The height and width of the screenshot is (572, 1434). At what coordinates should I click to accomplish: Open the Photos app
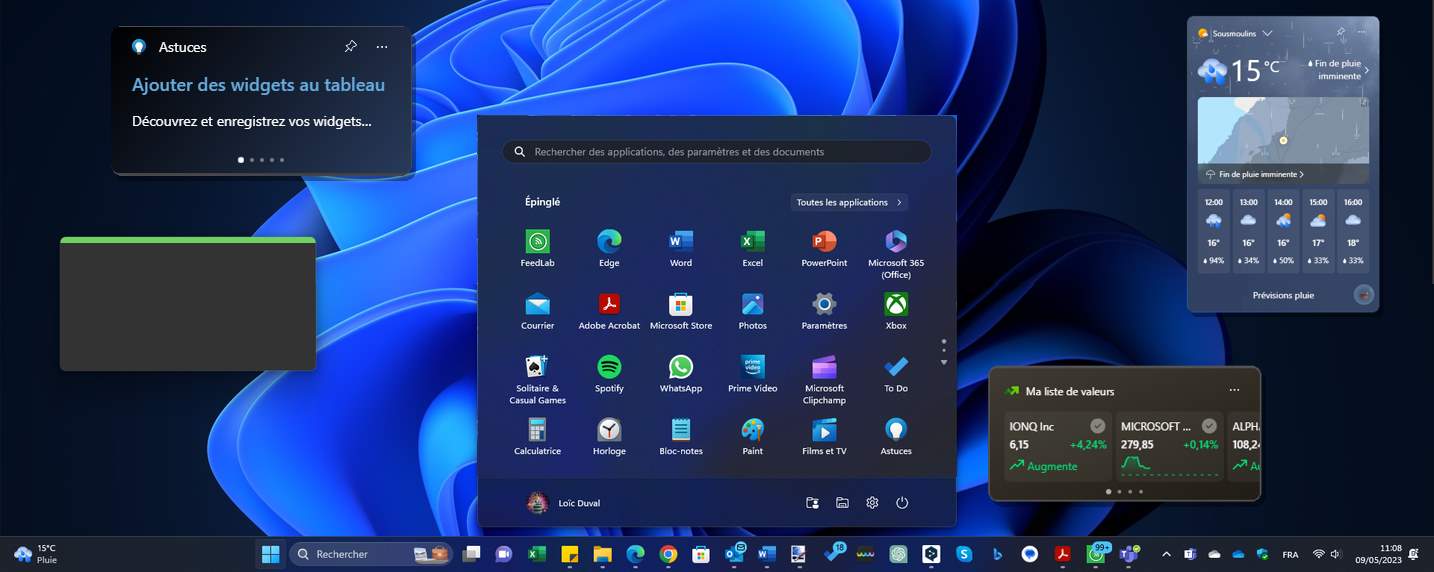[x=752, y=311]
